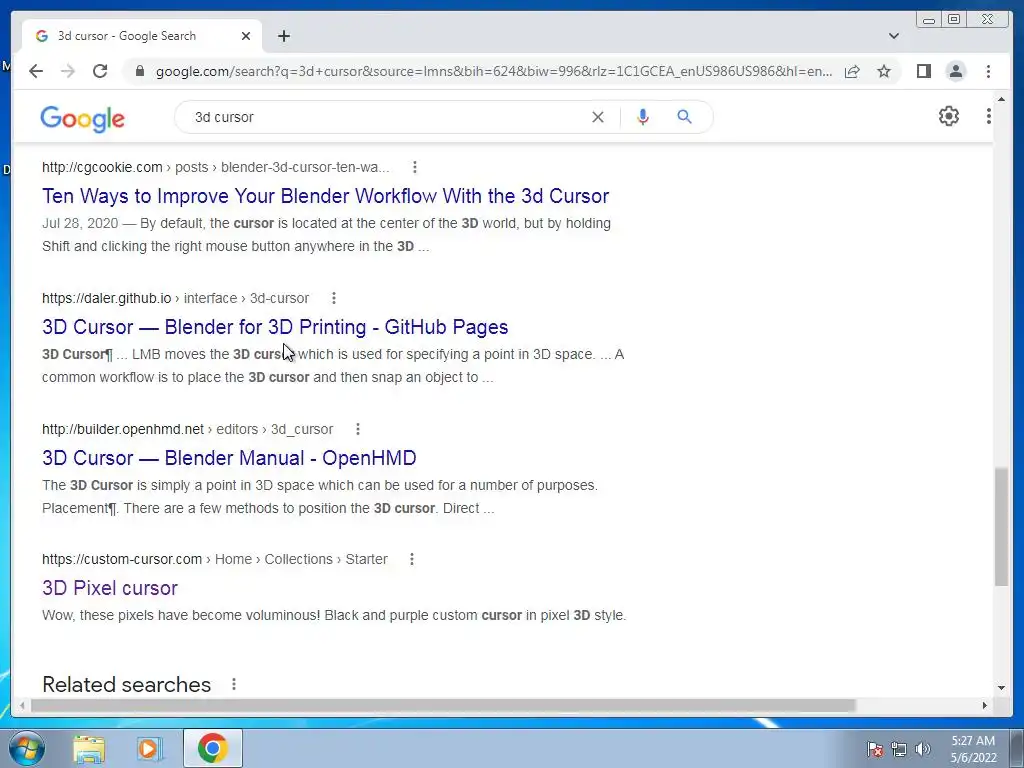Reload the page with the refresh icon
1024x768 pixels.
[x=100, y=71]
